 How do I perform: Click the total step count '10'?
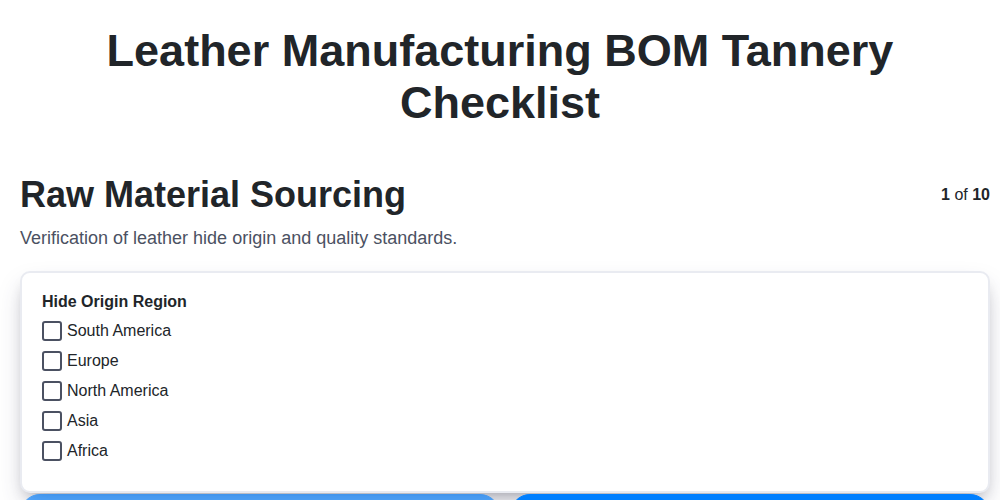coord(981,195)
